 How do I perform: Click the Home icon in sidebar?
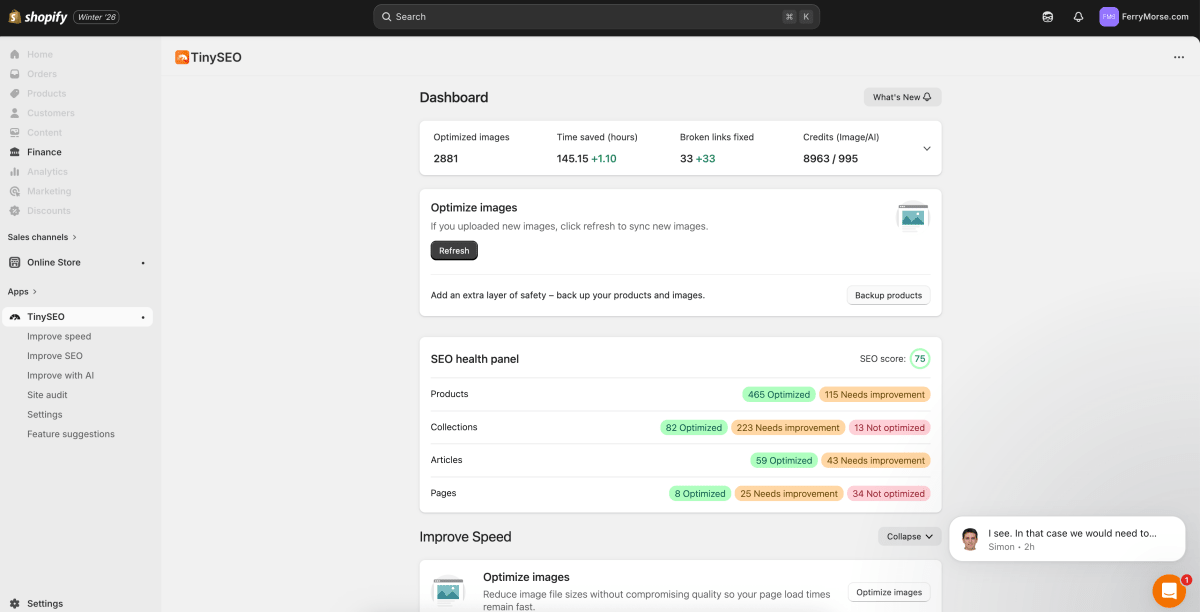tap(15, 54)
